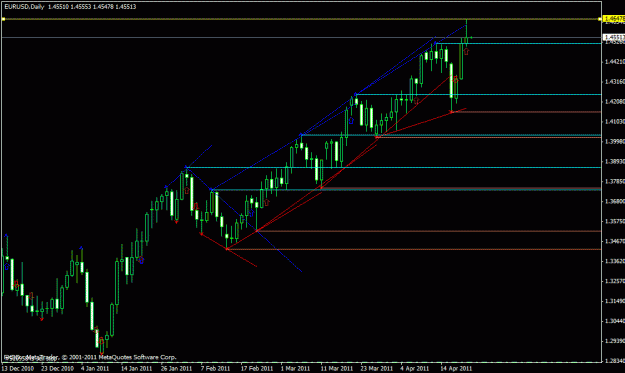Click the white current price tag 1.4551
Image resolution: width=625 pixels, height=373 pixels.
614,37
